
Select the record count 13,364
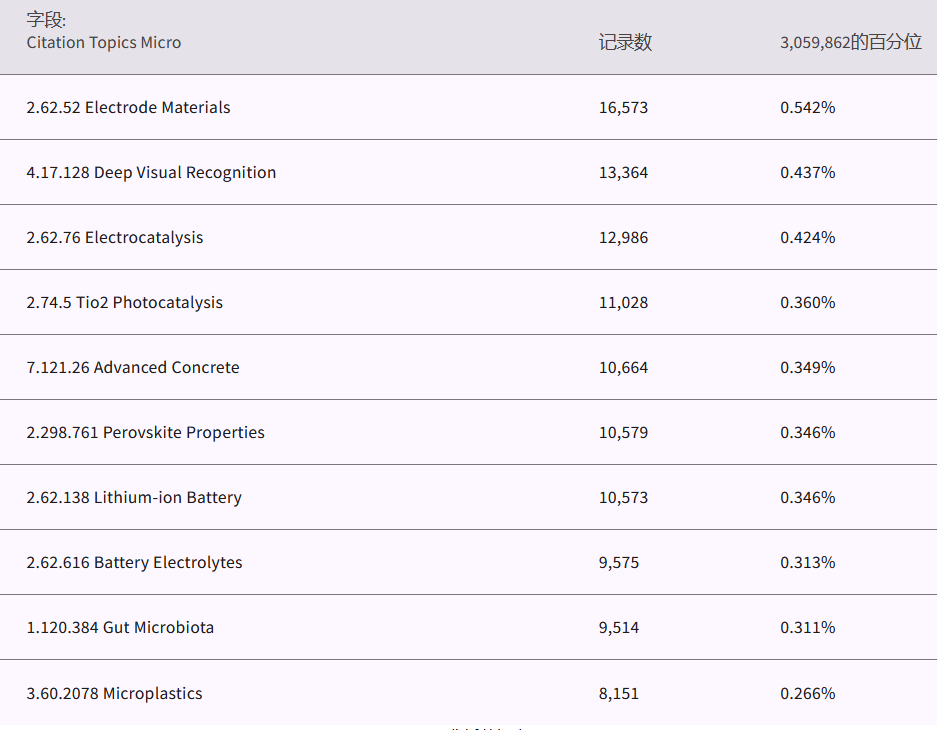coord(623,173)
